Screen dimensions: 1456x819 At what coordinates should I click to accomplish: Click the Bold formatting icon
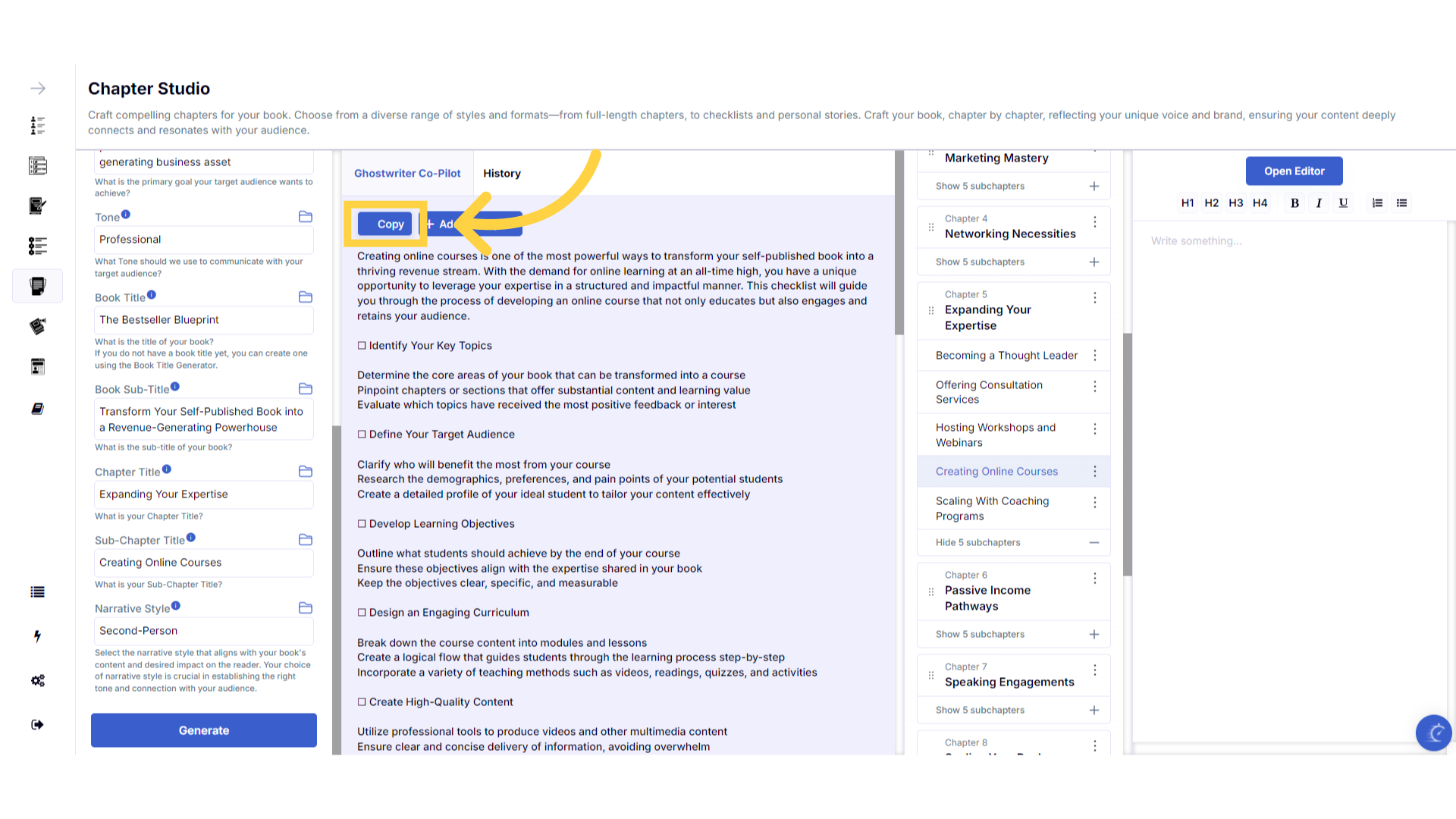coord(1294,203)
